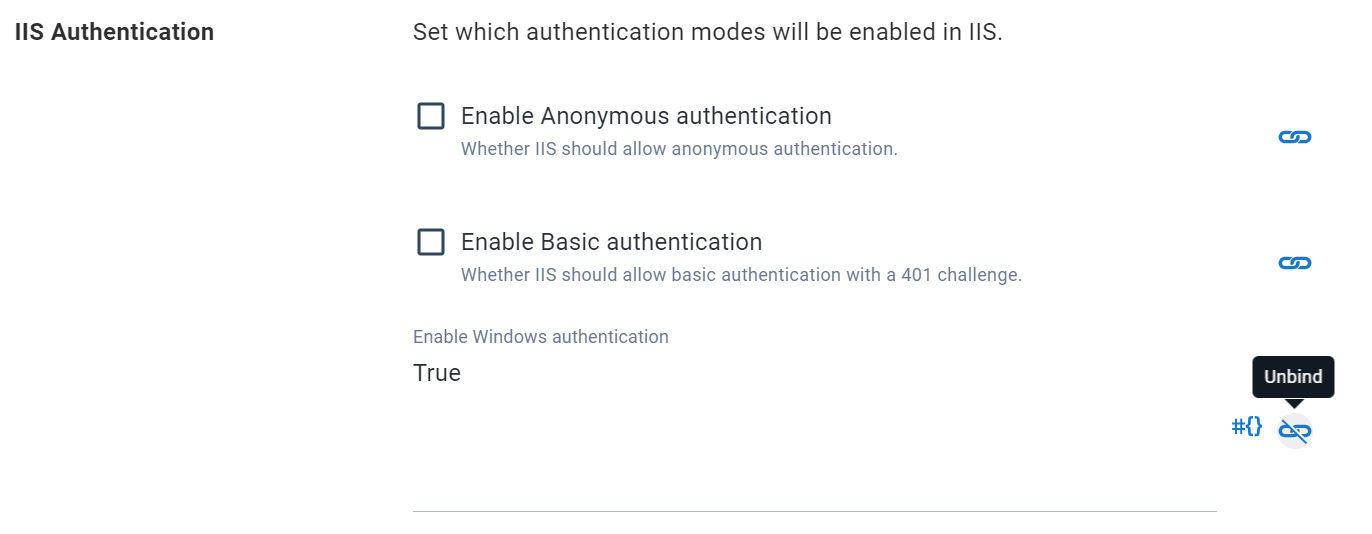Viewport: 1372px width, 534px height.
Task: Bind the Anonymous authentication setting via link icon
Action: (x=1294, y=137)
